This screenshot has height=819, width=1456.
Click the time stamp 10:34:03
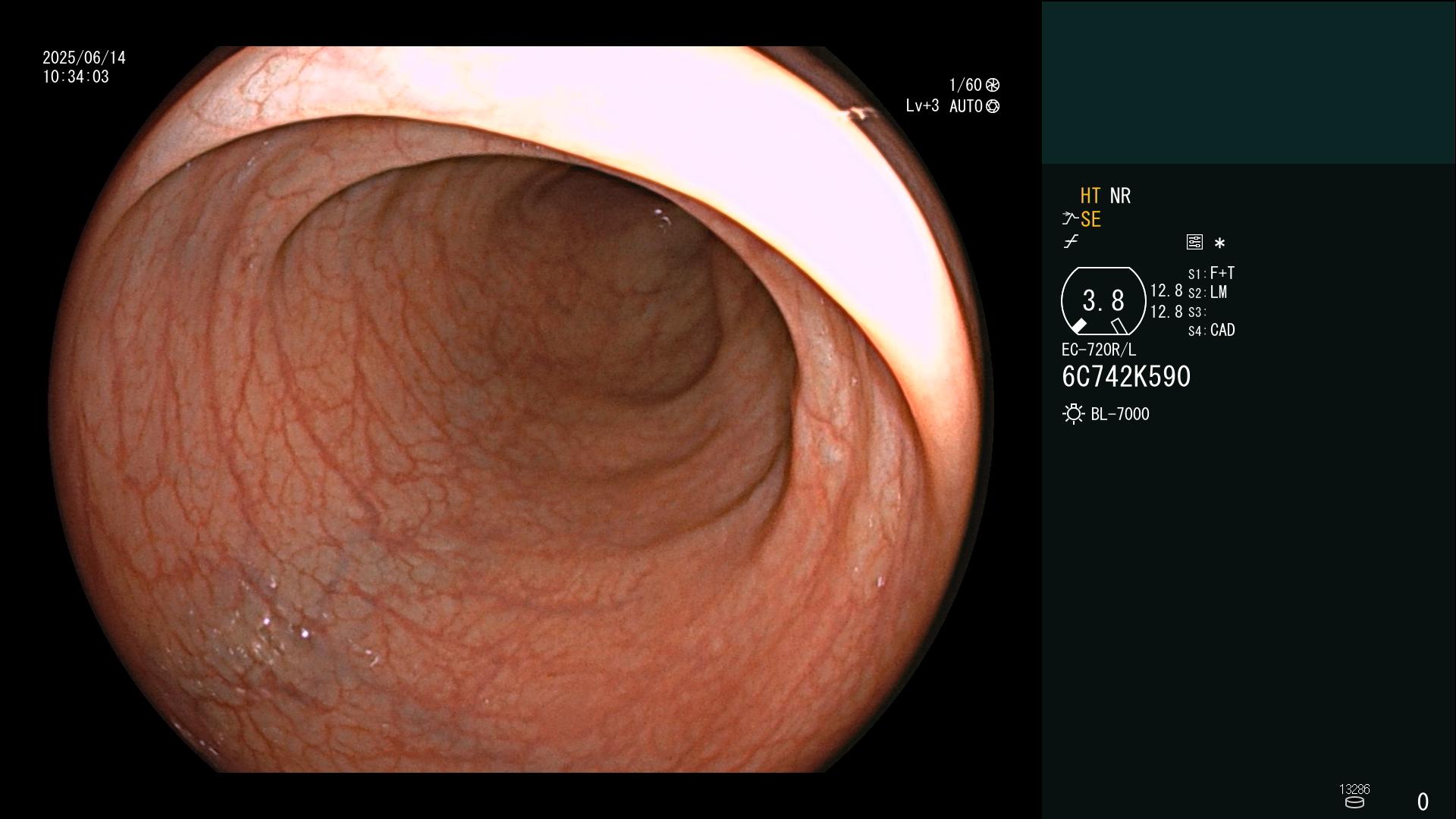coord(76,77)
